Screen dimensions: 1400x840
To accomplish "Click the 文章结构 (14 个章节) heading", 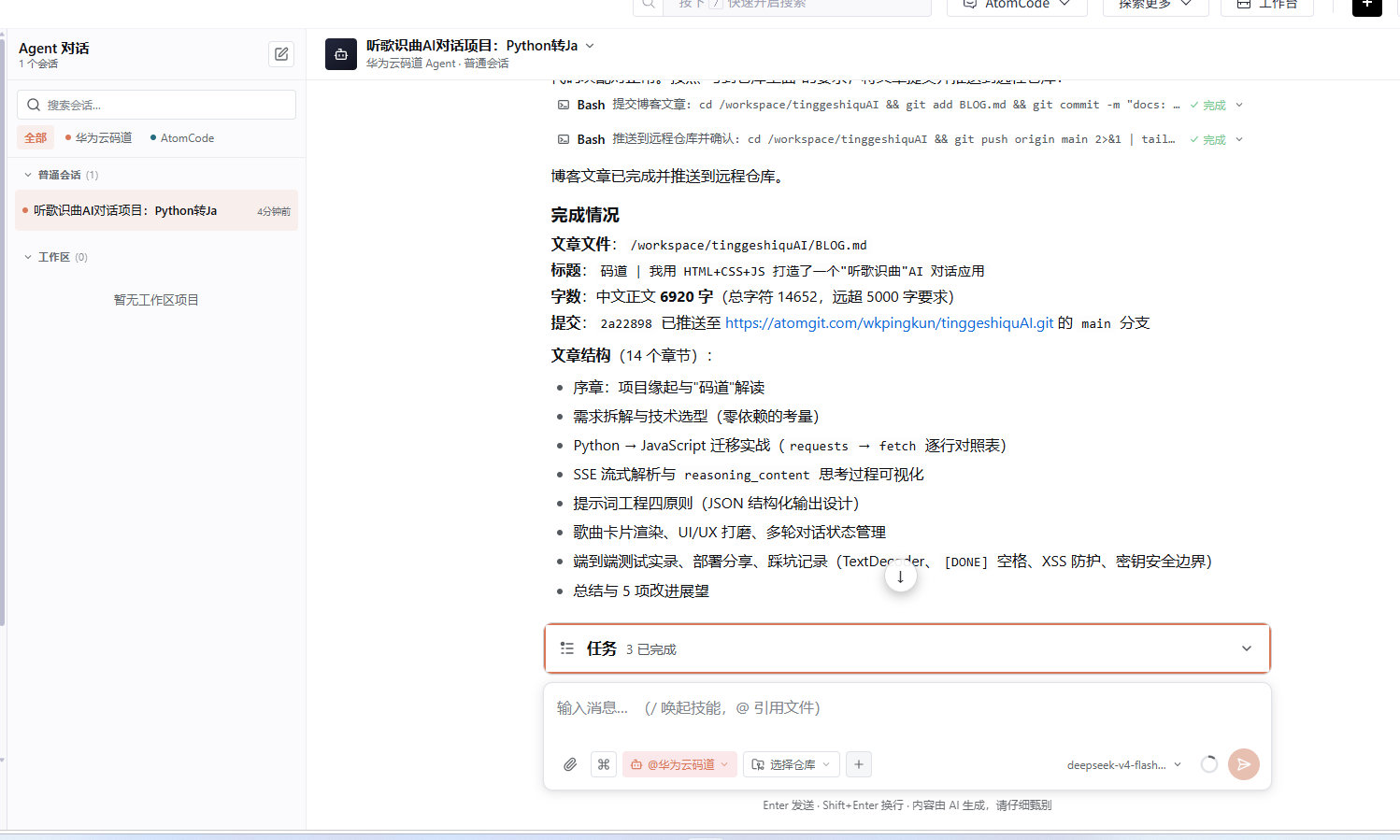I will (x=634, y=355).
